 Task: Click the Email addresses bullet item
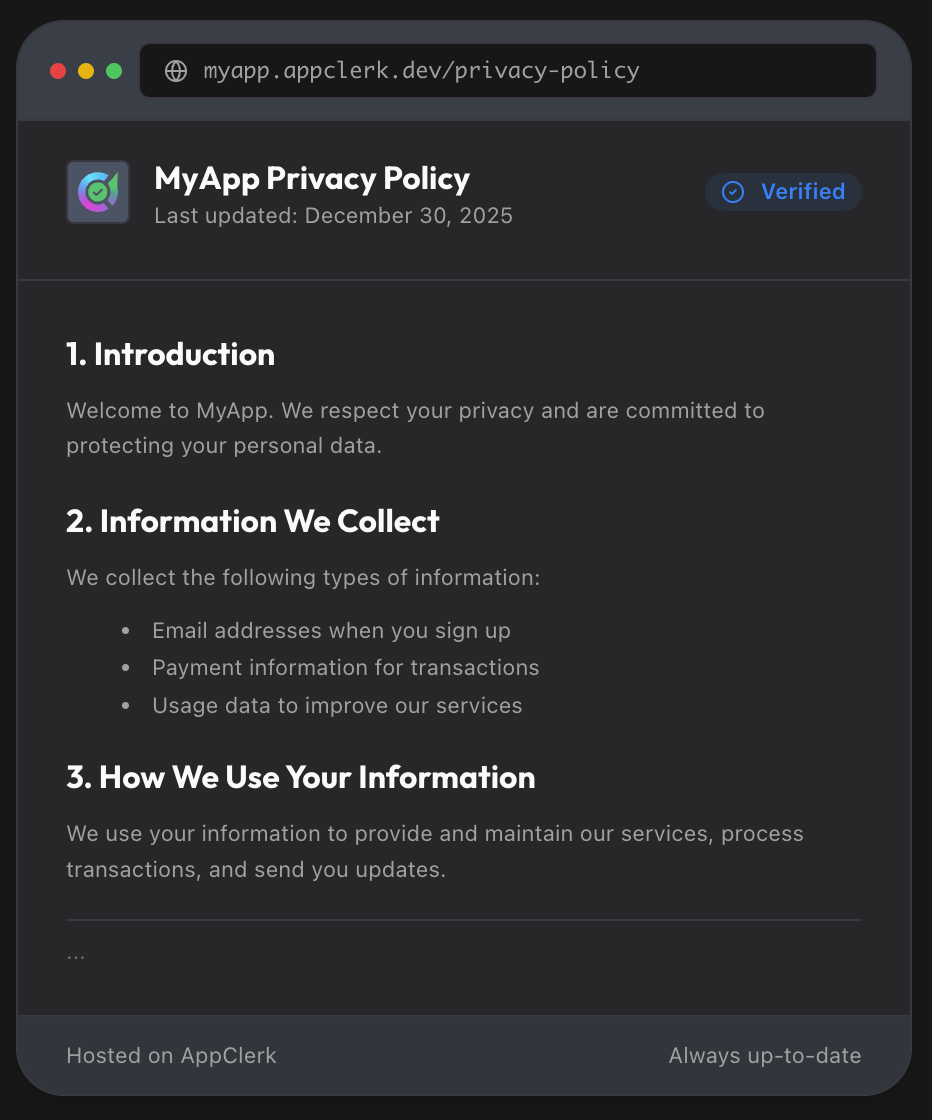pos(331,630)
